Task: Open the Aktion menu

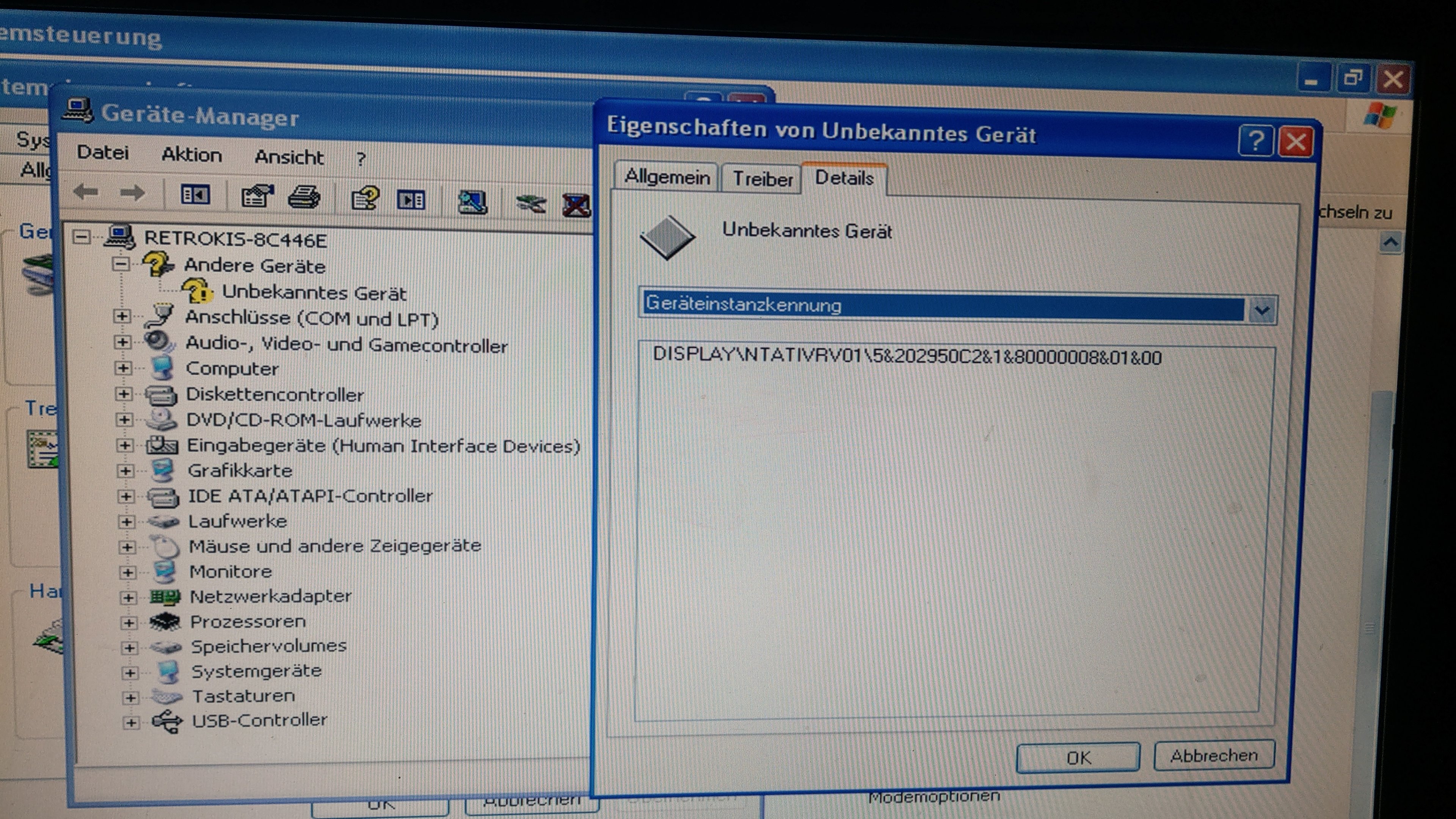Action: 191,155
